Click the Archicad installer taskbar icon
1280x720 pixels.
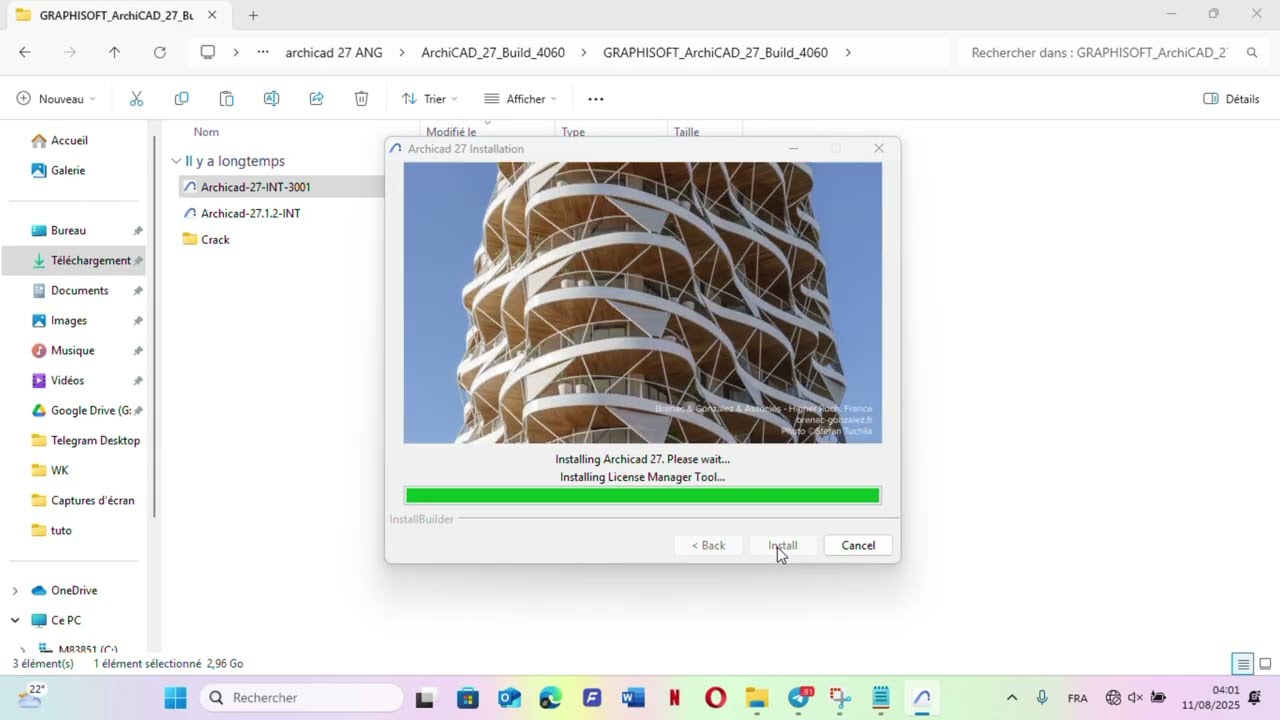922,697
